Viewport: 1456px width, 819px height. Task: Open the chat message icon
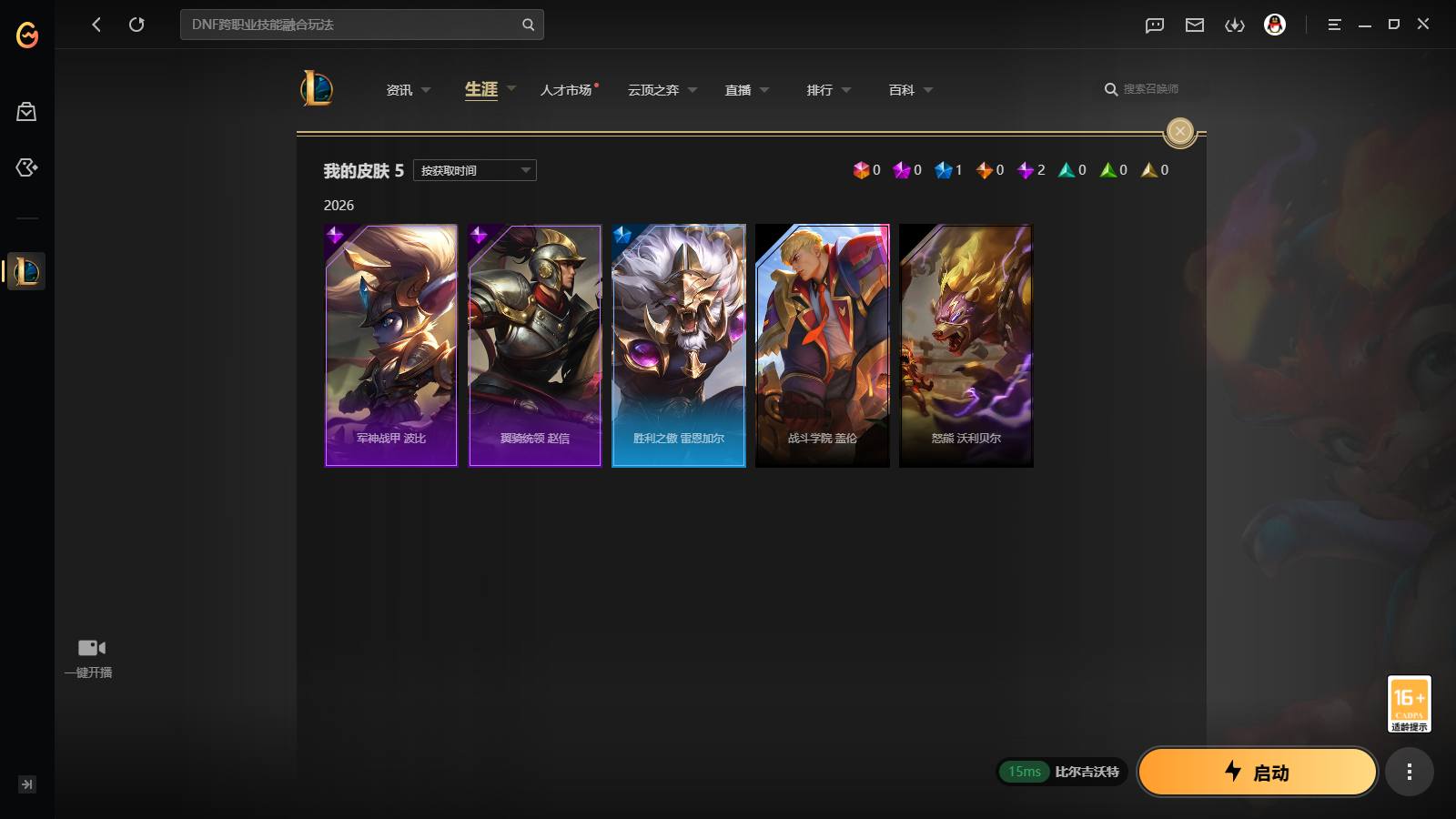[x=1155, y=25]
